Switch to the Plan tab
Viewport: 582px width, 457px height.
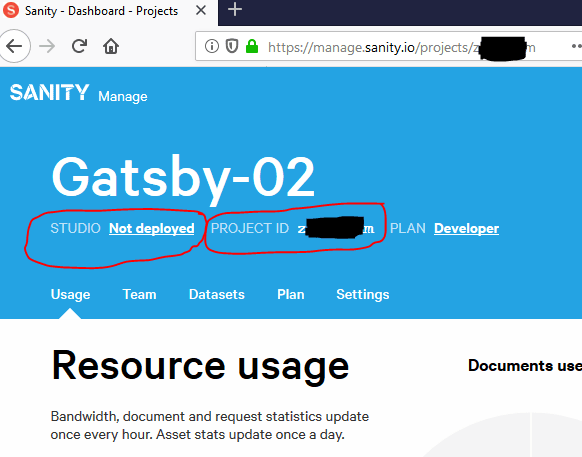point(291,294)
